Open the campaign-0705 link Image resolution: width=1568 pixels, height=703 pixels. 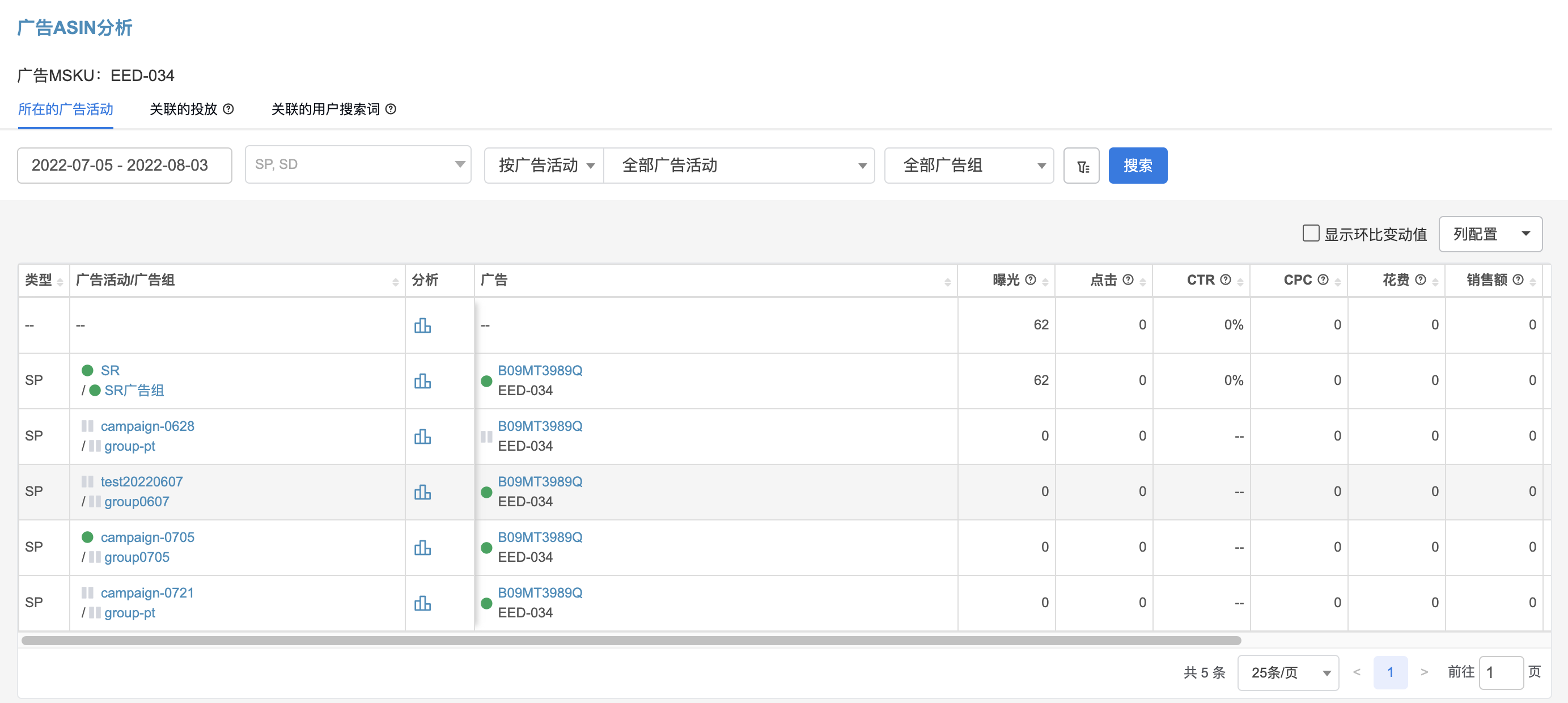[x=147, y=537]
